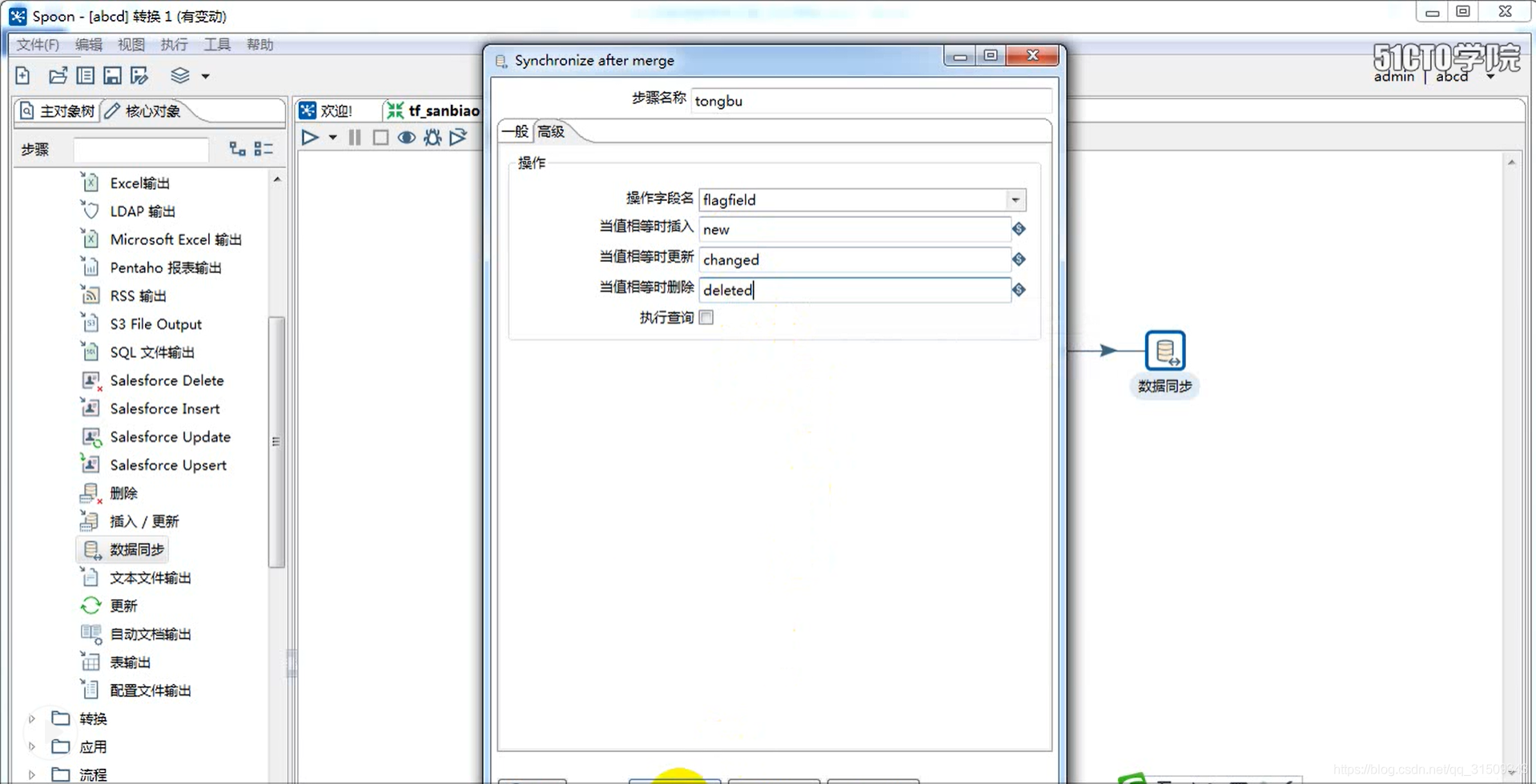Click the 当值相等时插入 new field
Screen dimensions: 1536x784
(x=854, y=229)
